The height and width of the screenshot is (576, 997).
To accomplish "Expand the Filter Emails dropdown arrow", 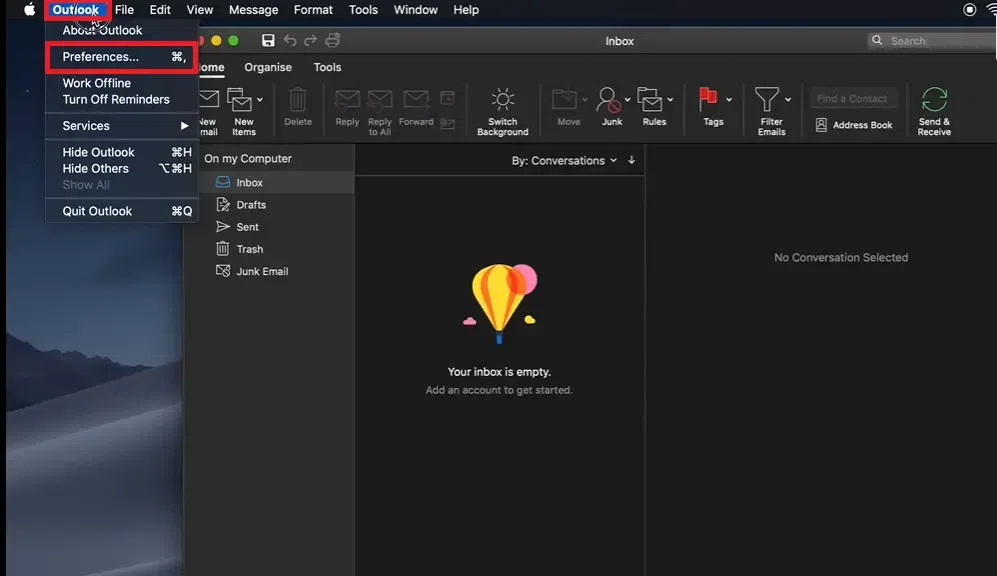I will [788, 100].
